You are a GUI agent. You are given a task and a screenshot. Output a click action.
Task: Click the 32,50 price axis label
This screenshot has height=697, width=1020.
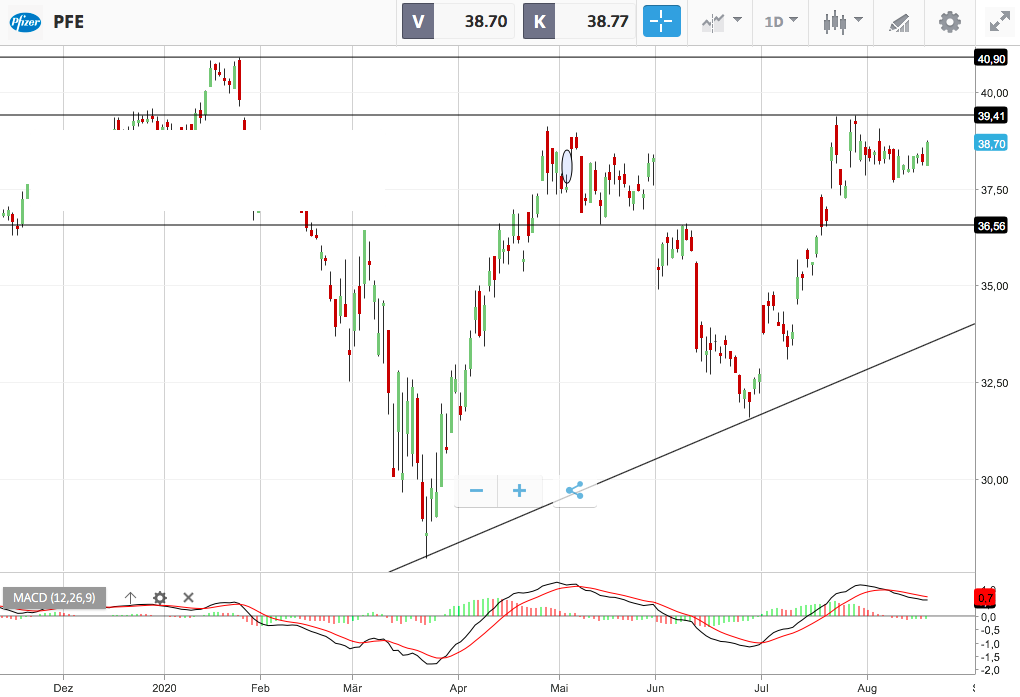pyautogui.click(x=994, y=383)
